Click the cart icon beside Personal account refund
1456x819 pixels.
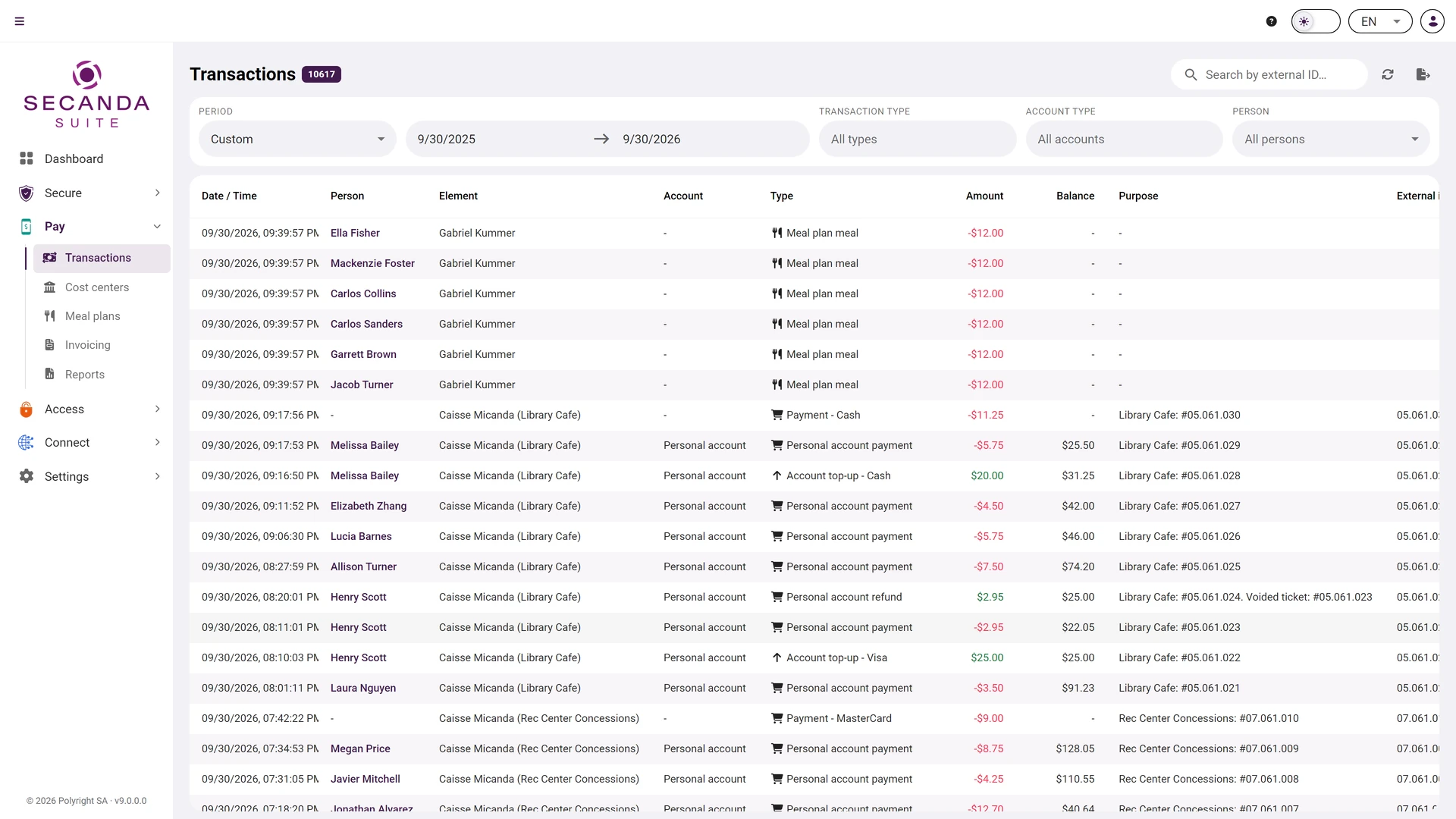777,597
